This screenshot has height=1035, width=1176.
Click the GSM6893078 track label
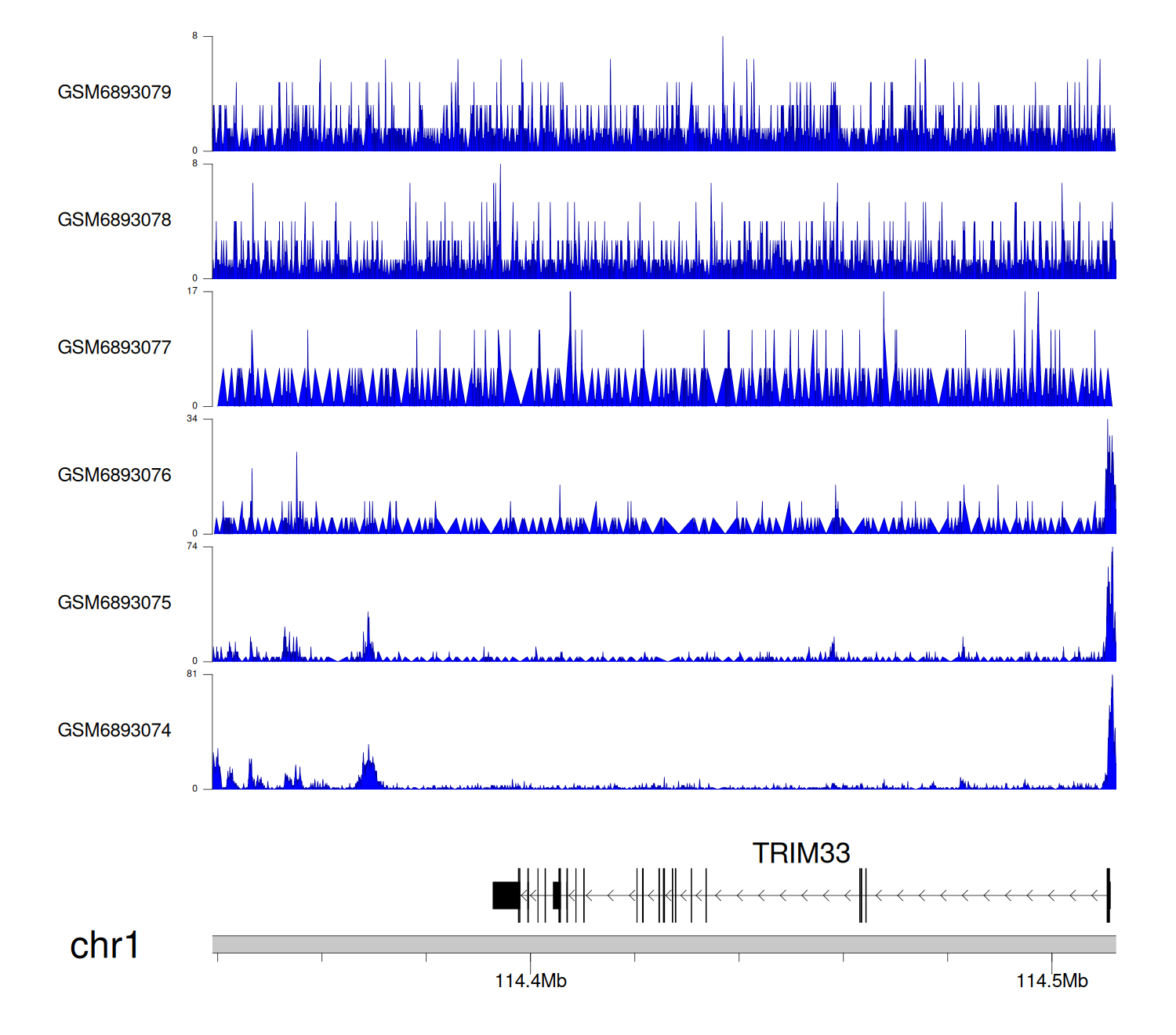pyautogui.click(x=114, y=220)
